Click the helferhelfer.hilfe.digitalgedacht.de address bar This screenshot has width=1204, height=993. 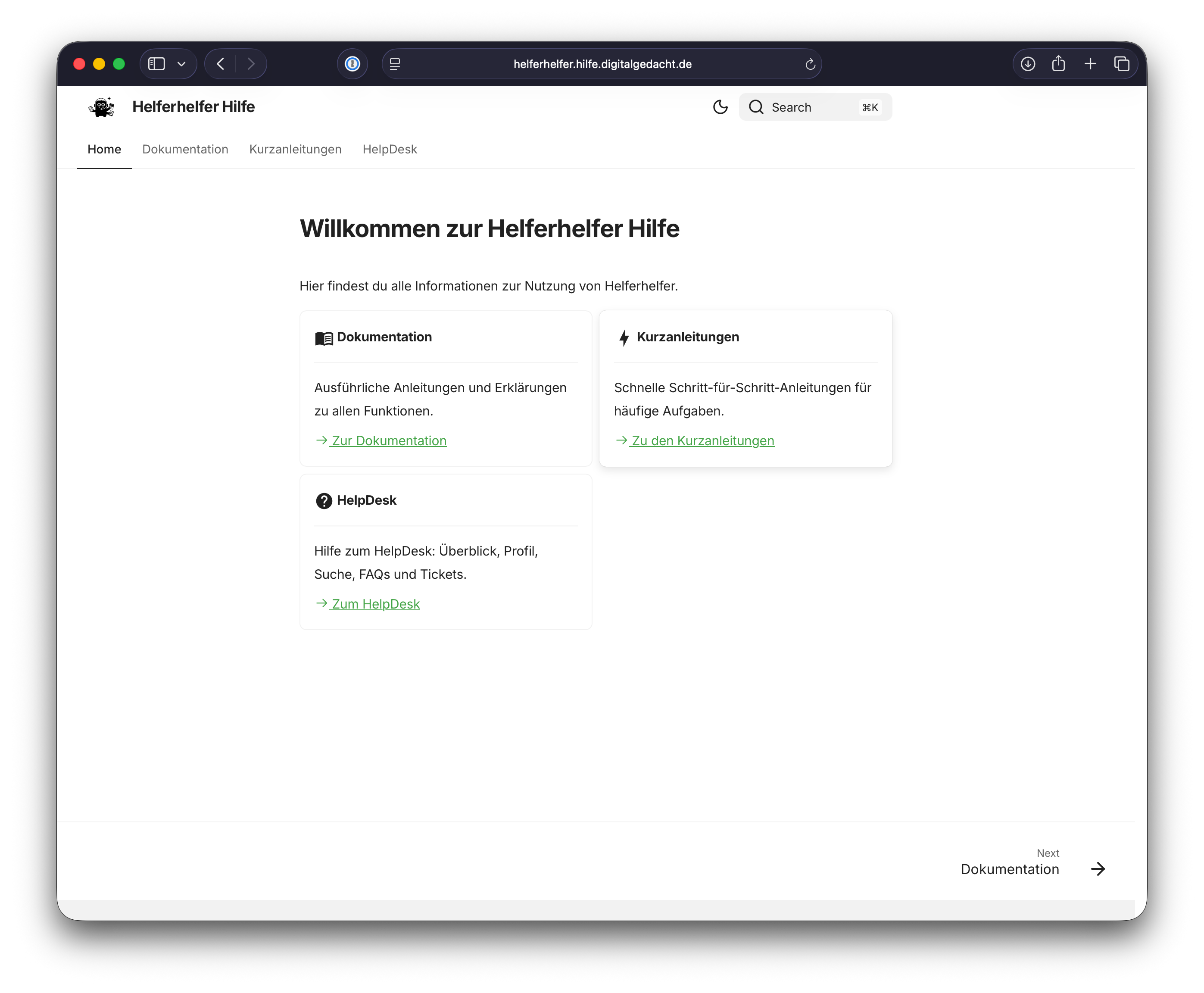602,64
